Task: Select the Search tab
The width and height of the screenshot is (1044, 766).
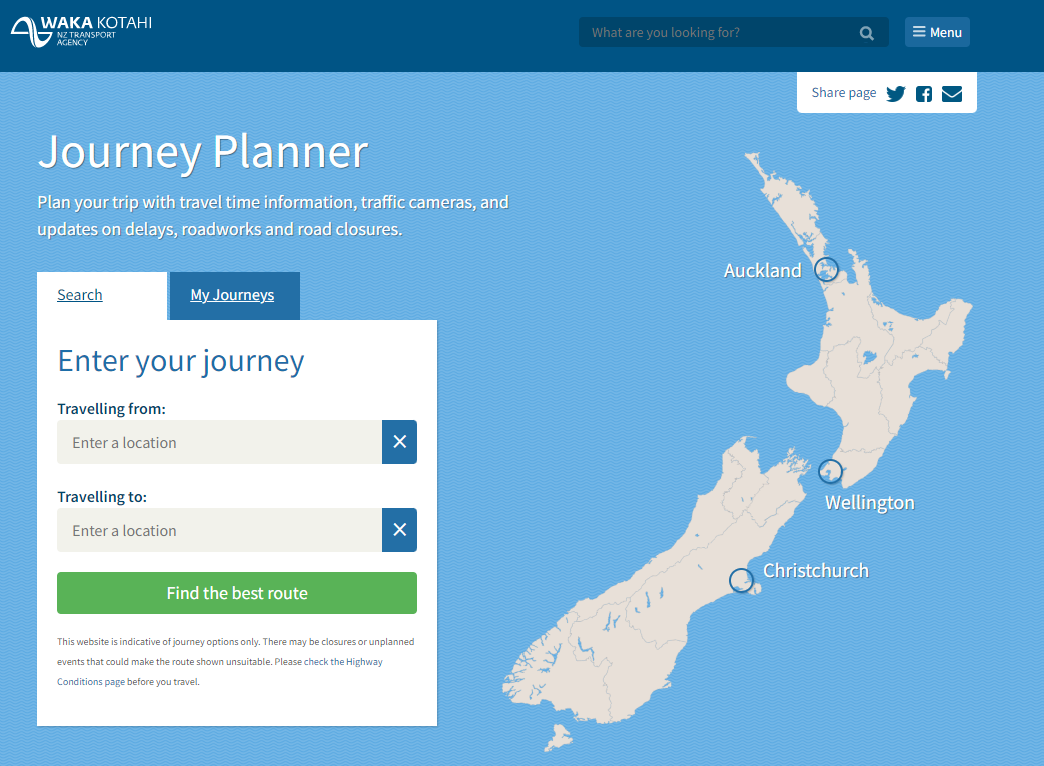Action: click(80, 295)
